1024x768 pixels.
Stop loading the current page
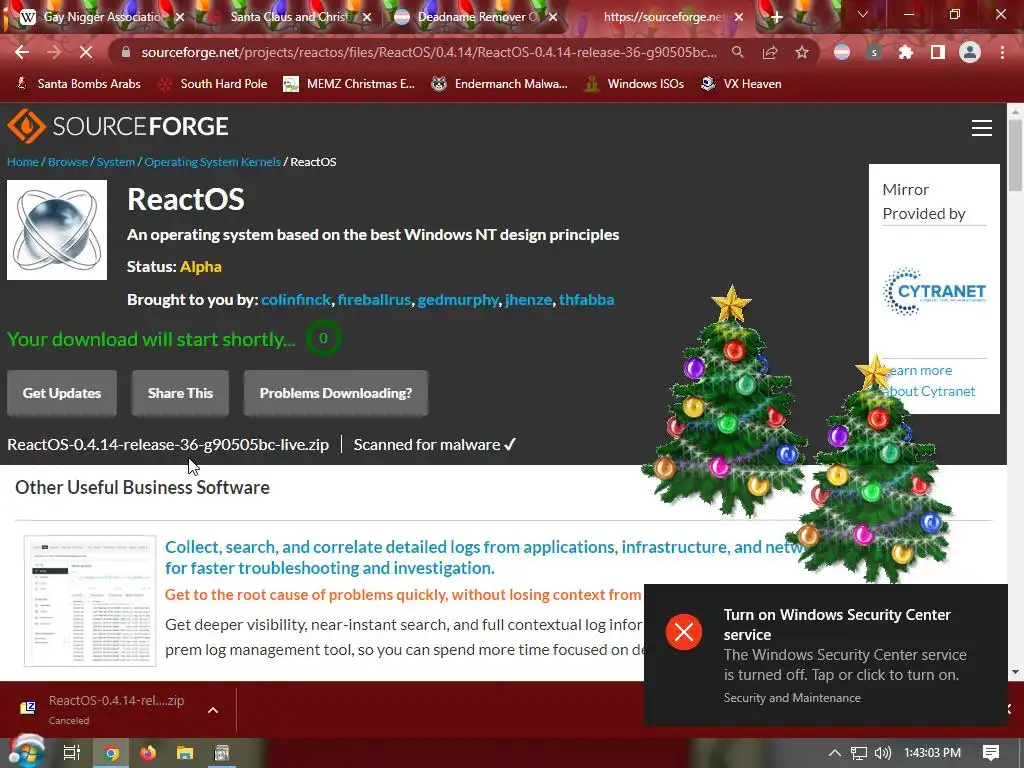pos(86,52)
